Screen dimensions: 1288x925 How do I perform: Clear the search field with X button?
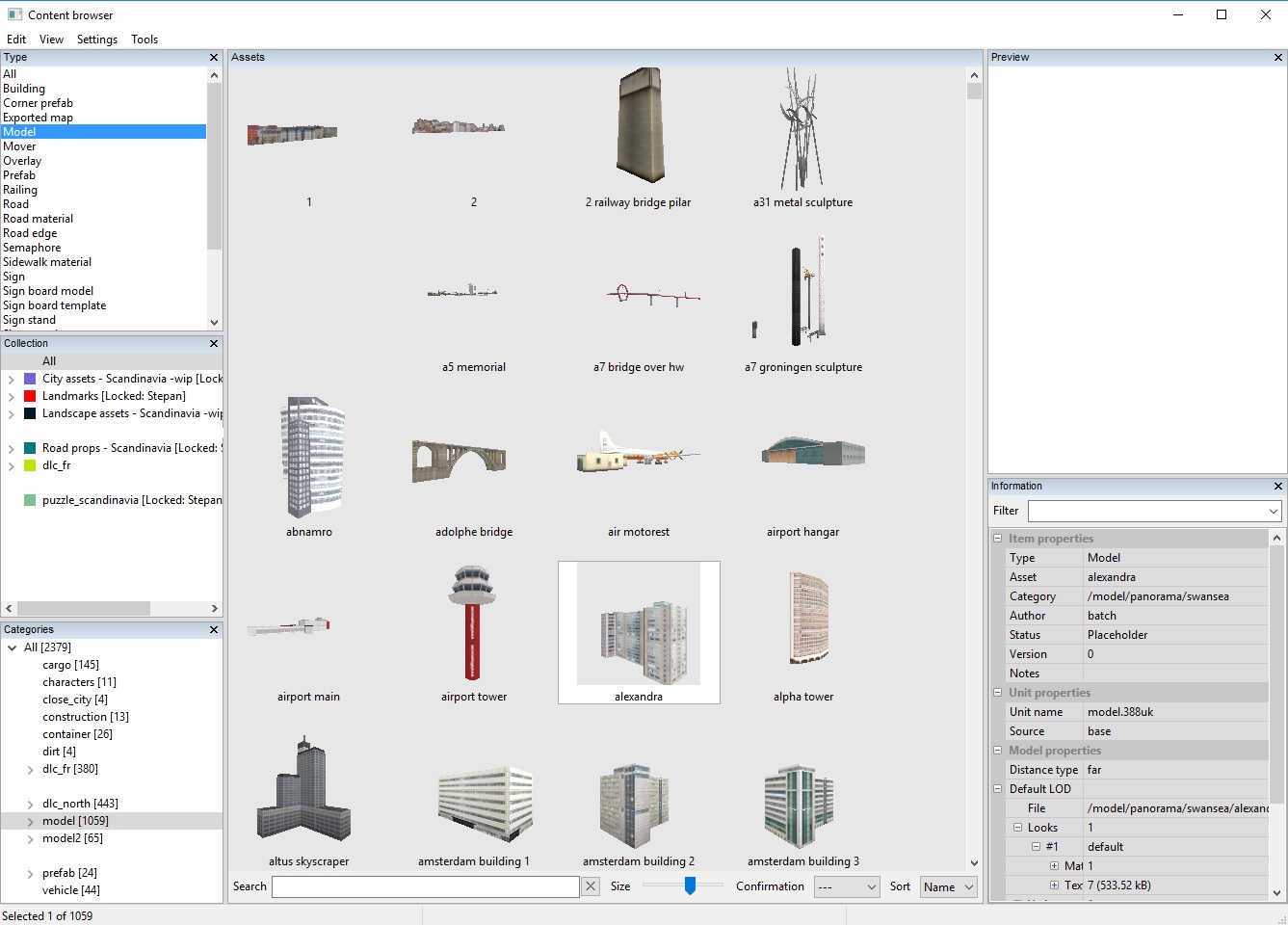pyautogui.click(x=591, y=886)
